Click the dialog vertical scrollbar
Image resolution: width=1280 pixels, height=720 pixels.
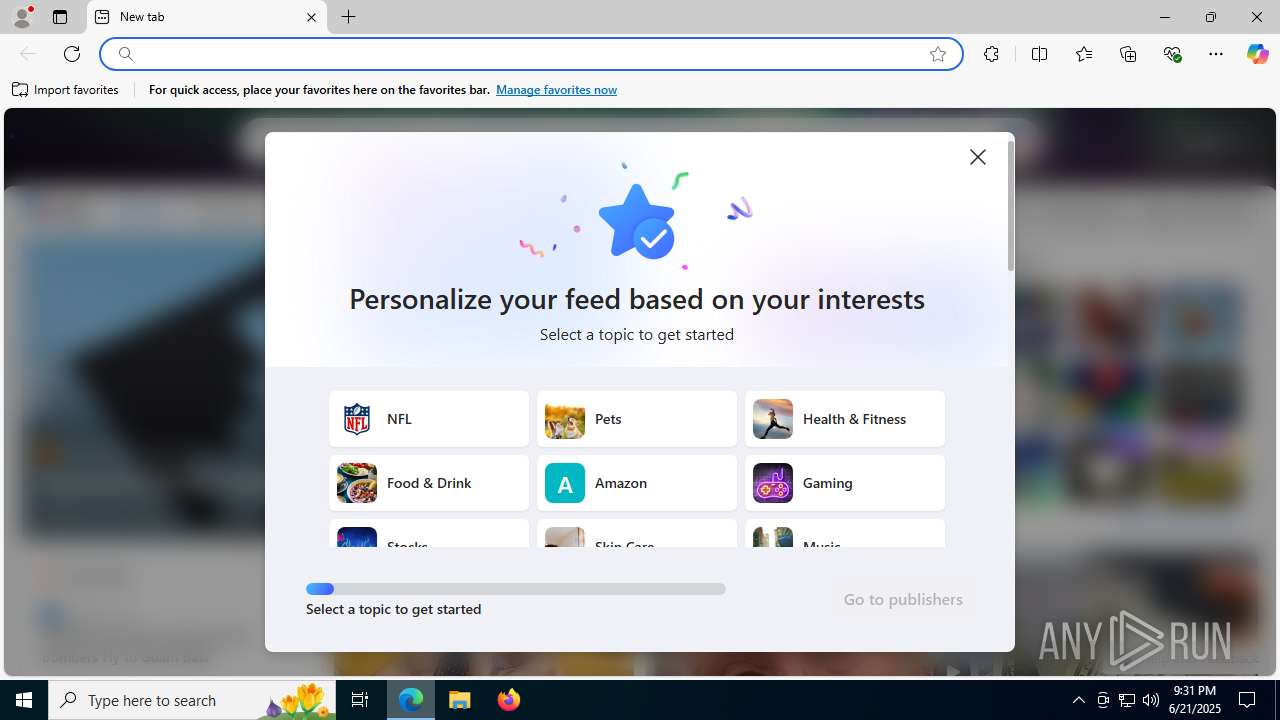coord(1010,205)
